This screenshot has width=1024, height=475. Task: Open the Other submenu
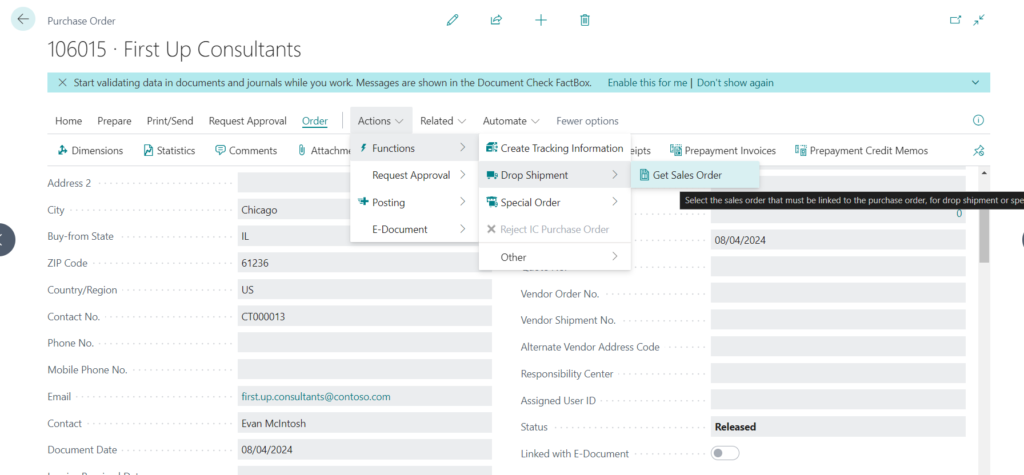point(554,257)
